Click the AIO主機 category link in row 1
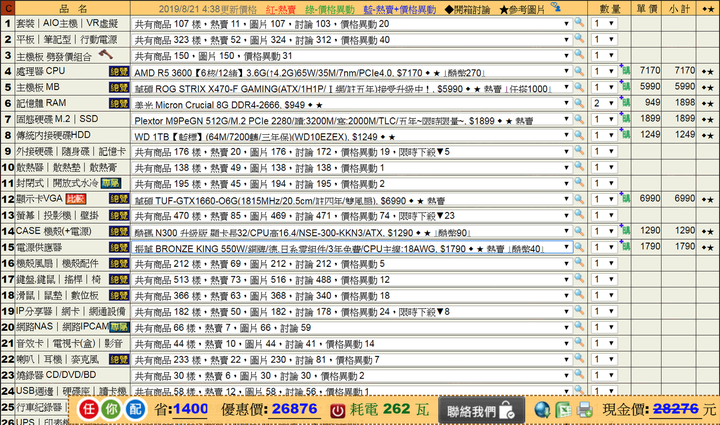The width and height of the screenshot is (720, 425). click(x=61, y=23)
